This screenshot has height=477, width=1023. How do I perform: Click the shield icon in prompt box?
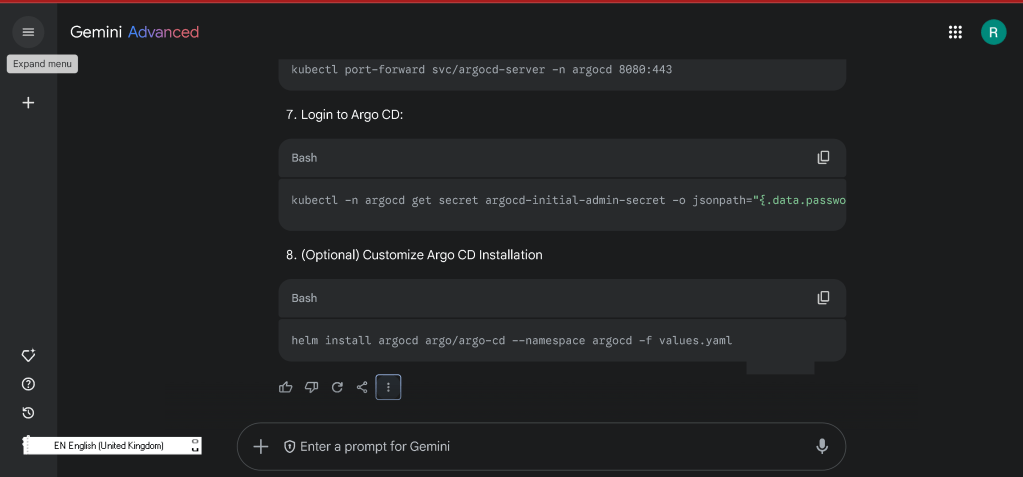tap(290, 446)
